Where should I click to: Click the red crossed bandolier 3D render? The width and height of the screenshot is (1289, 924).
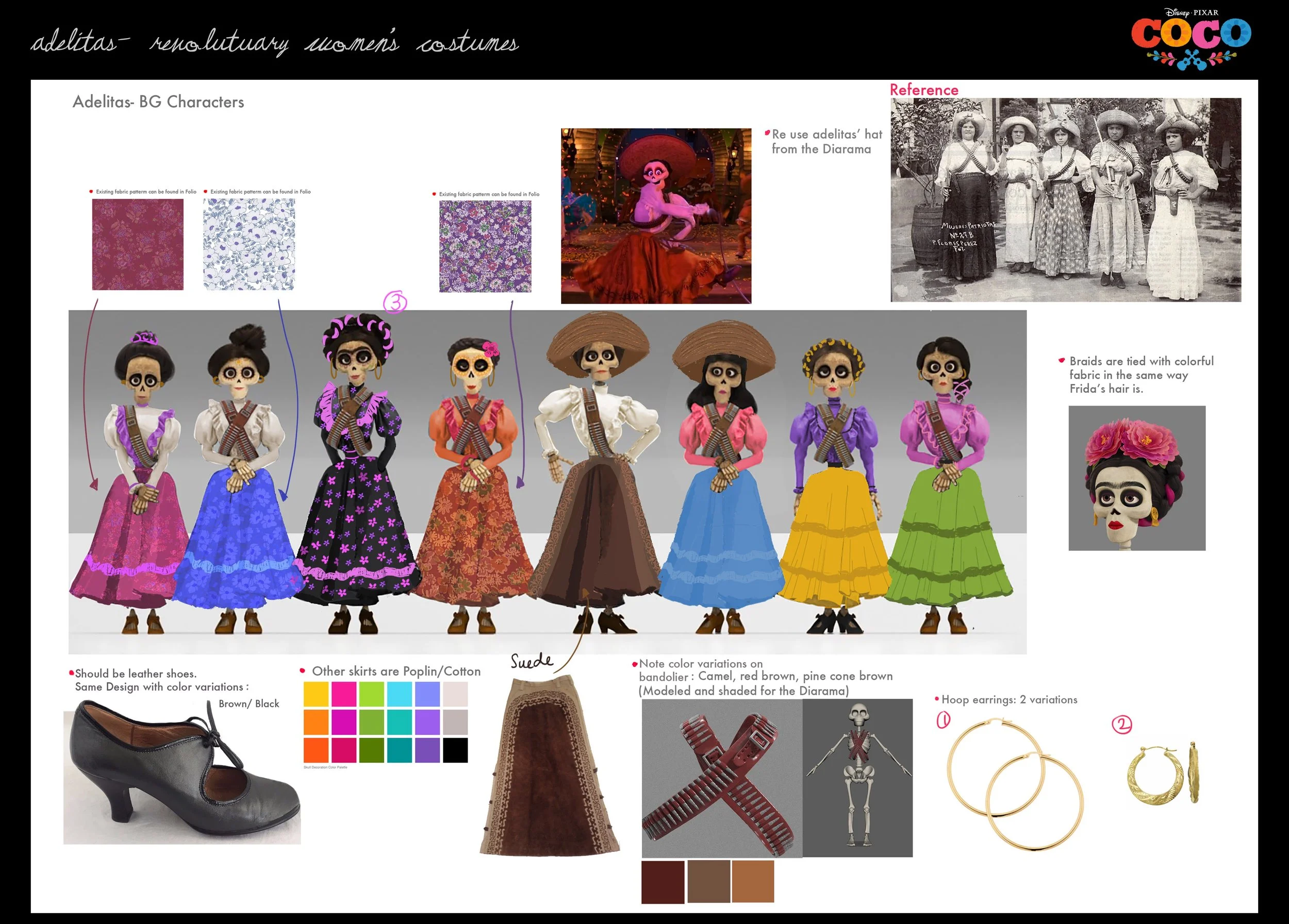pyautogui.click(x=722, y=778)
